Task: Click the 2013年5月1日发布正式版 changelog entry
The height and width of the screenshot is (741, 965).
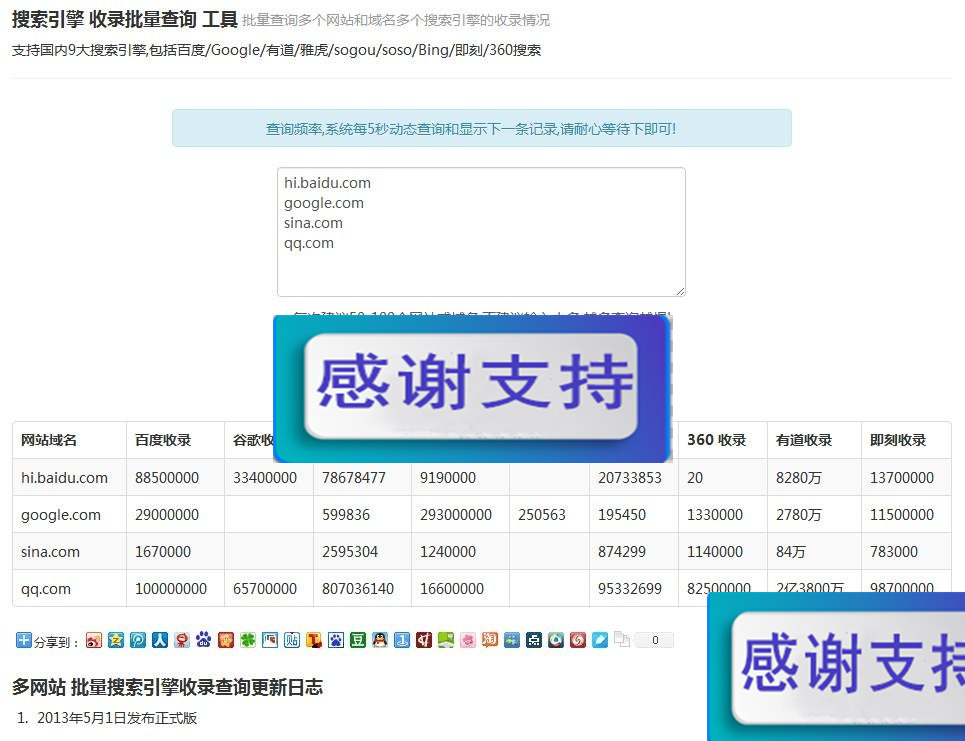Action: coord(117,718)
